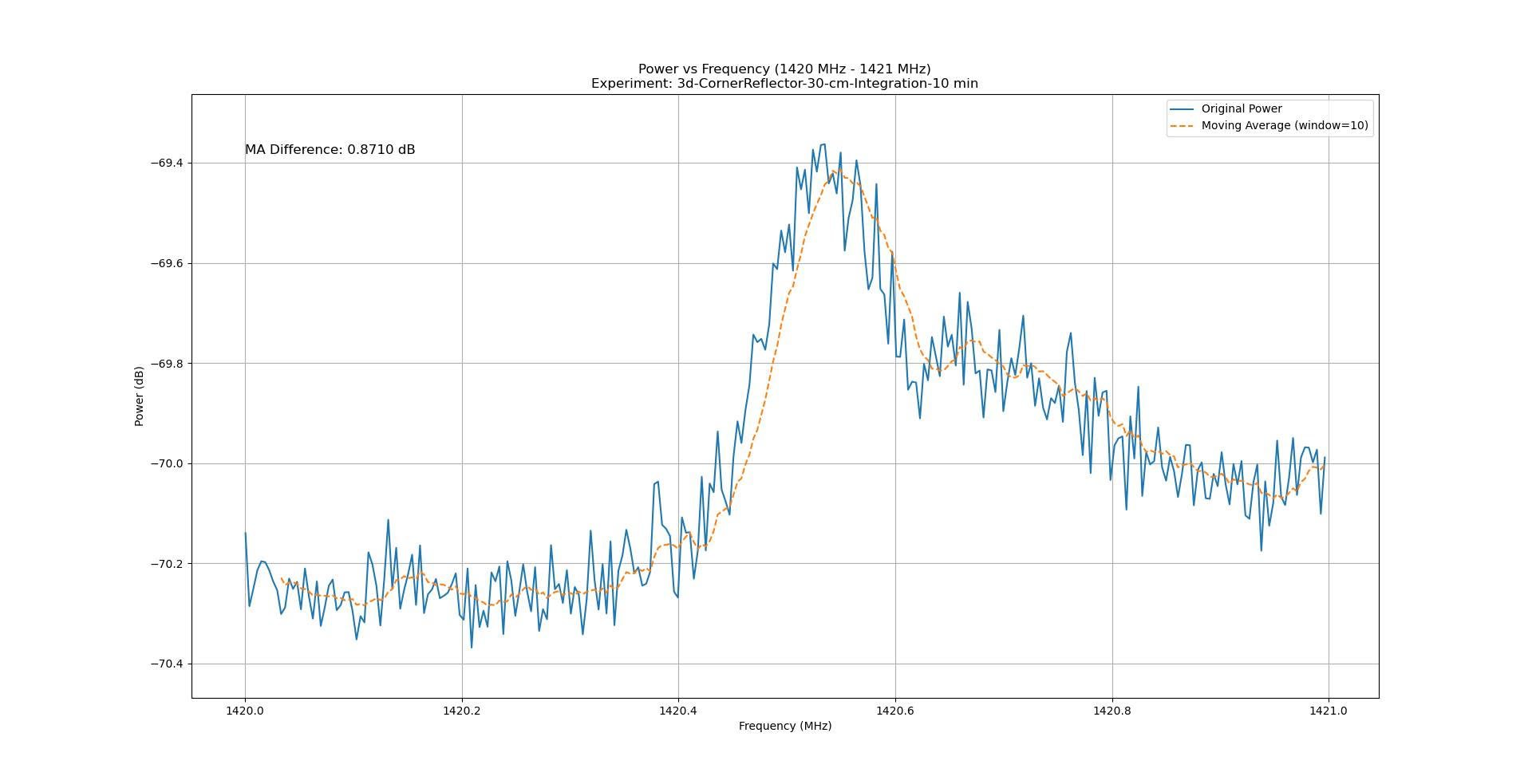The height and width of the screenshot is (784, 1532).
Task: Click the 1420.0 x-axis tick label
Action: (x=245, y=711)
